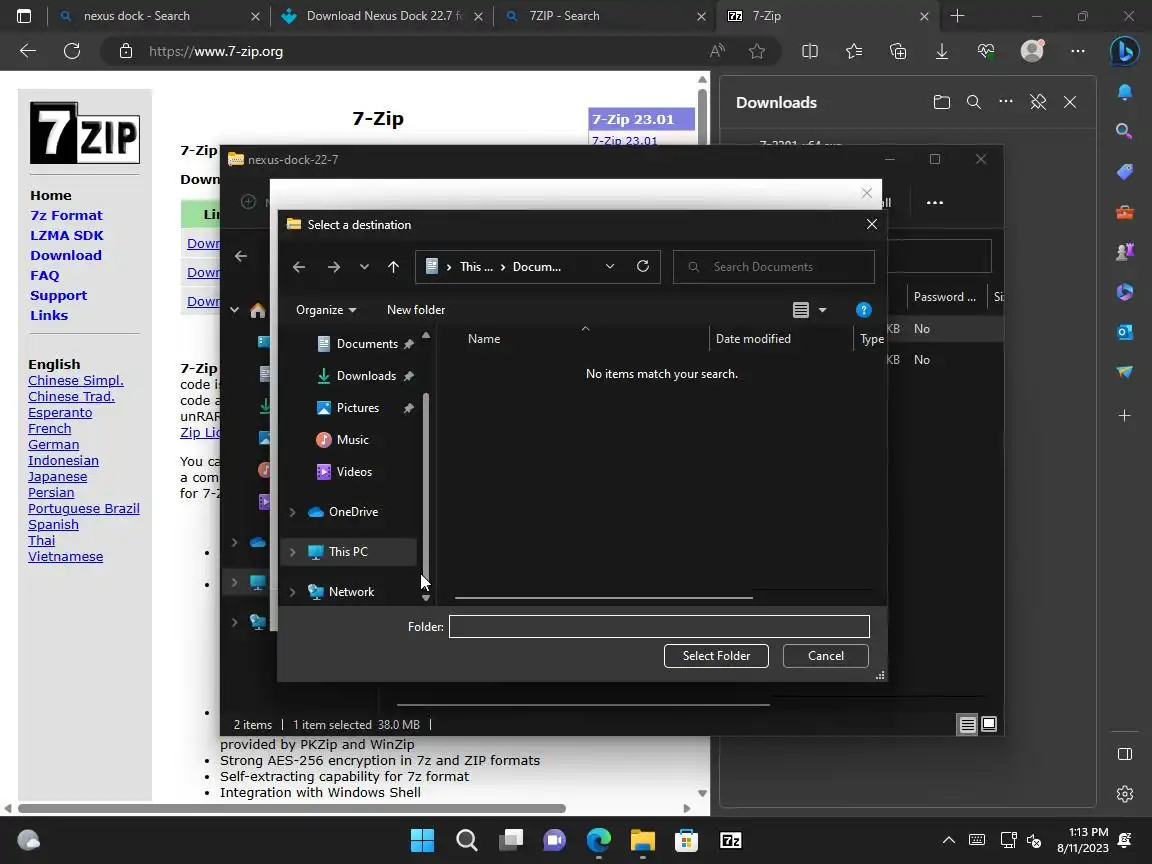
Task: Add page to favorites star icon
Action: tap(757, 51)
